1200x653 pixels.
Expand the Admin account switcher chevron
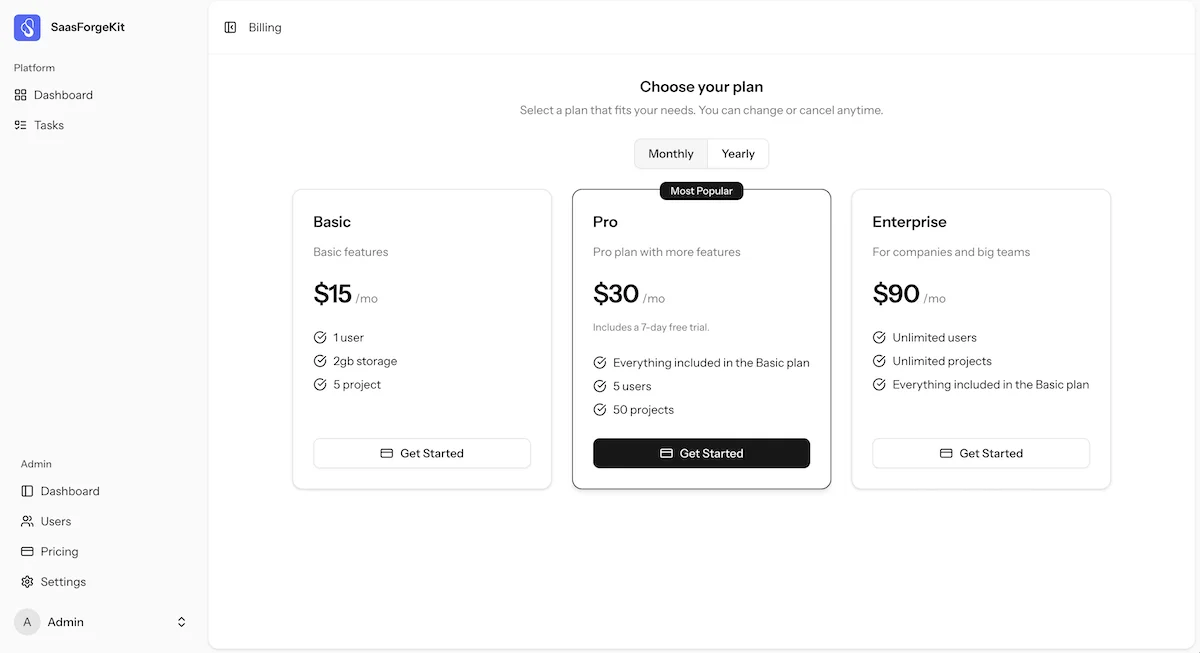coord(181,622)
